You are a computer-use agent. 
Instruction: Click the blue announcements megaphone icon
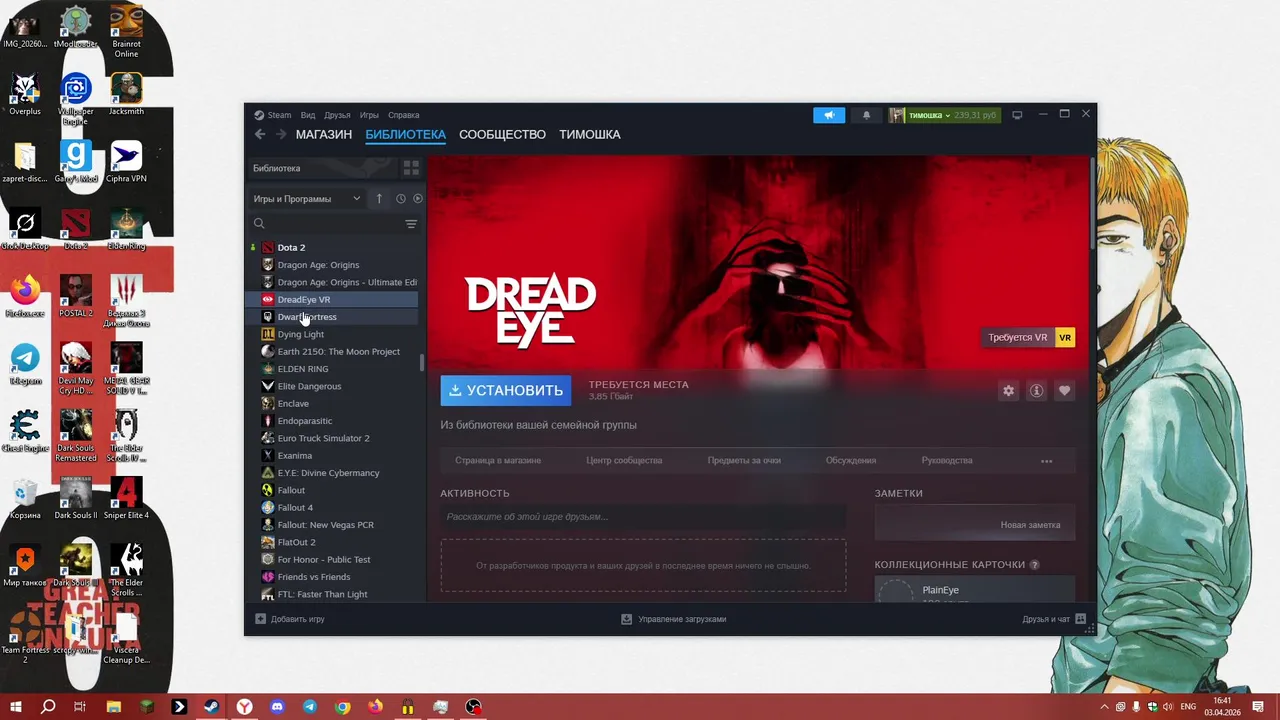coord(829,115)
